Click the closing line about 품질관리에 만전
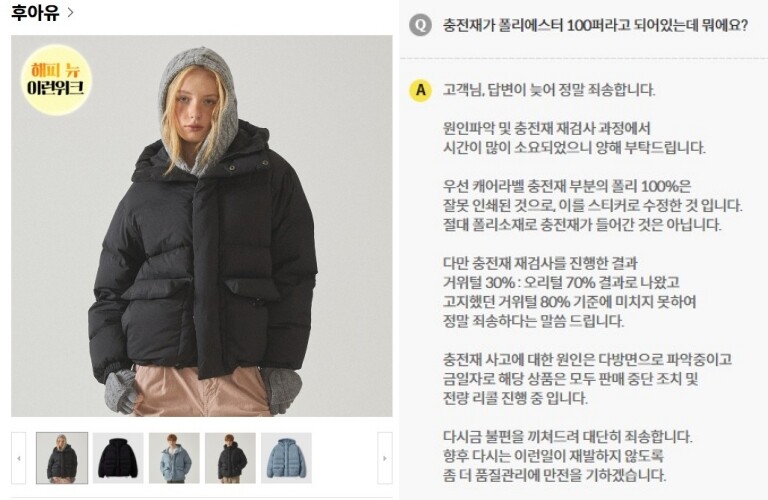The height and width of the screenshot is (500, 768). 554,476
